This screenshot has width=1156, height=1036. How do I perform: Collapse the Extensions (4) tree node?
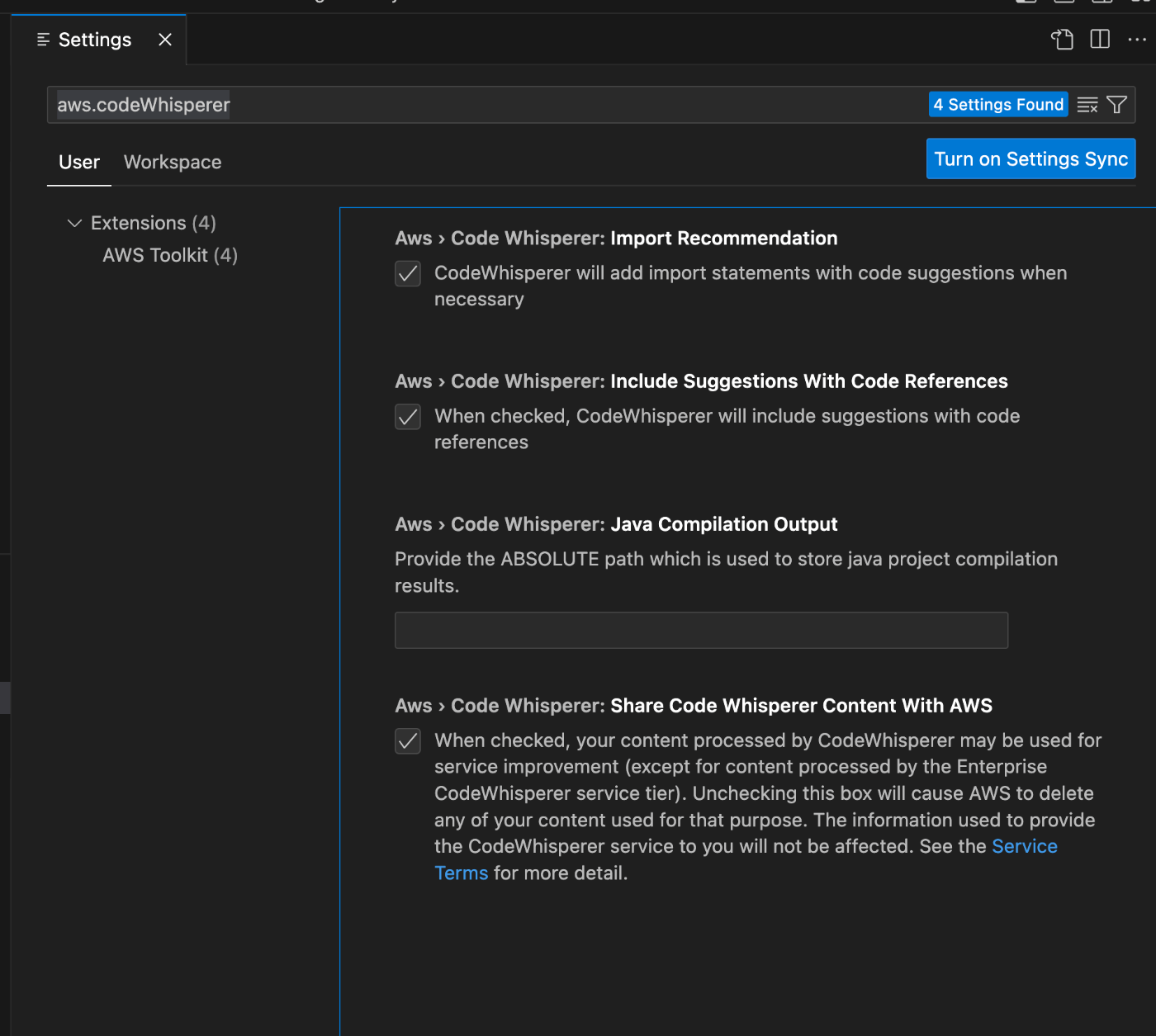pos(74,223)
